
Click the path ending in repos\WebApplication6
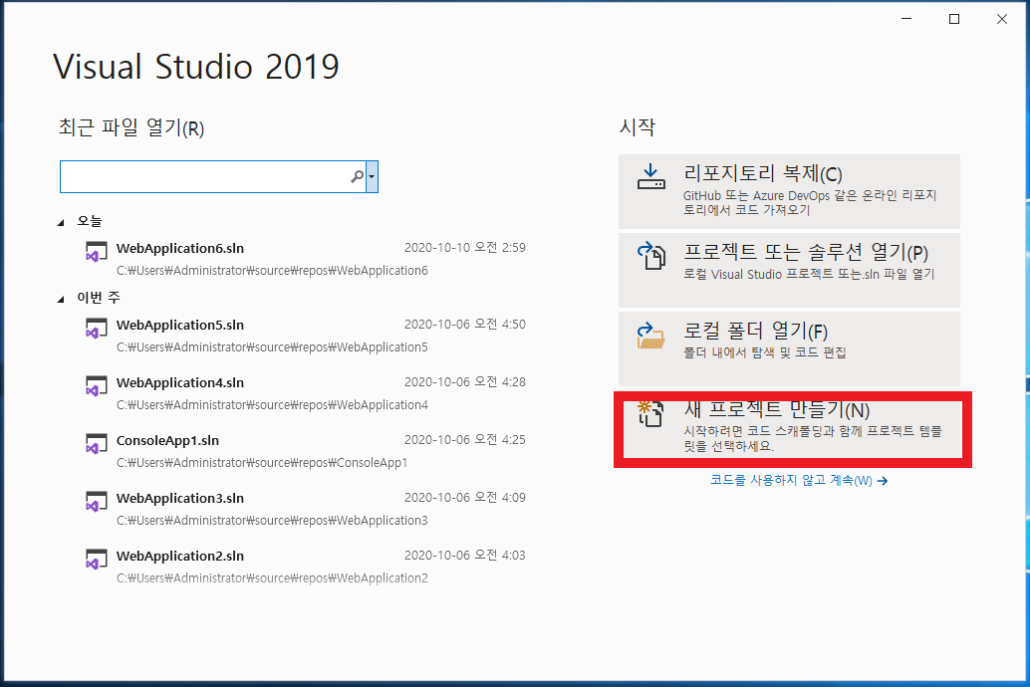[x=272, y=270]
